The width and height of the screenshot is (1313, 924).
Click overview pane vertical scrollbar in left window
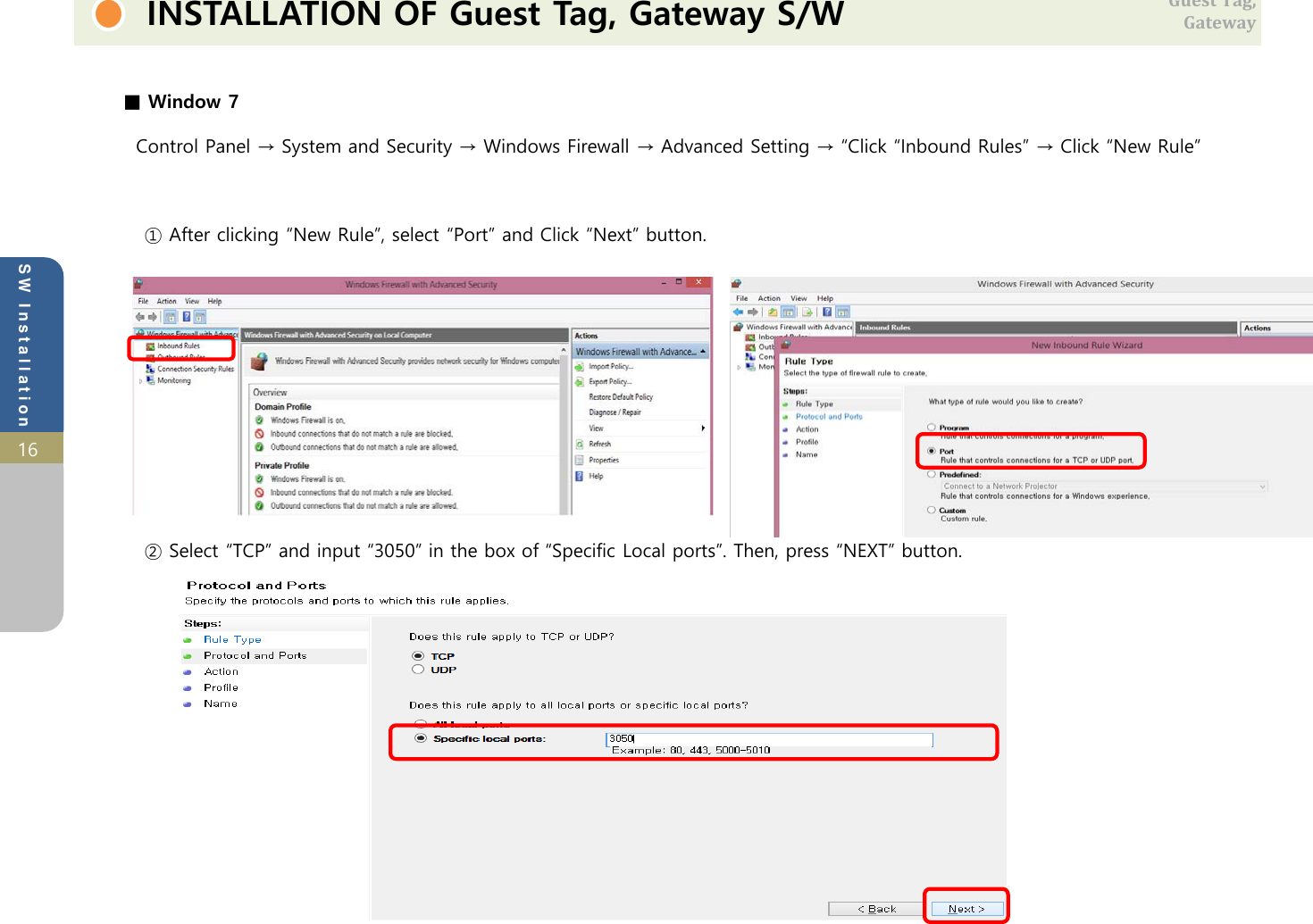pos(565,429)
